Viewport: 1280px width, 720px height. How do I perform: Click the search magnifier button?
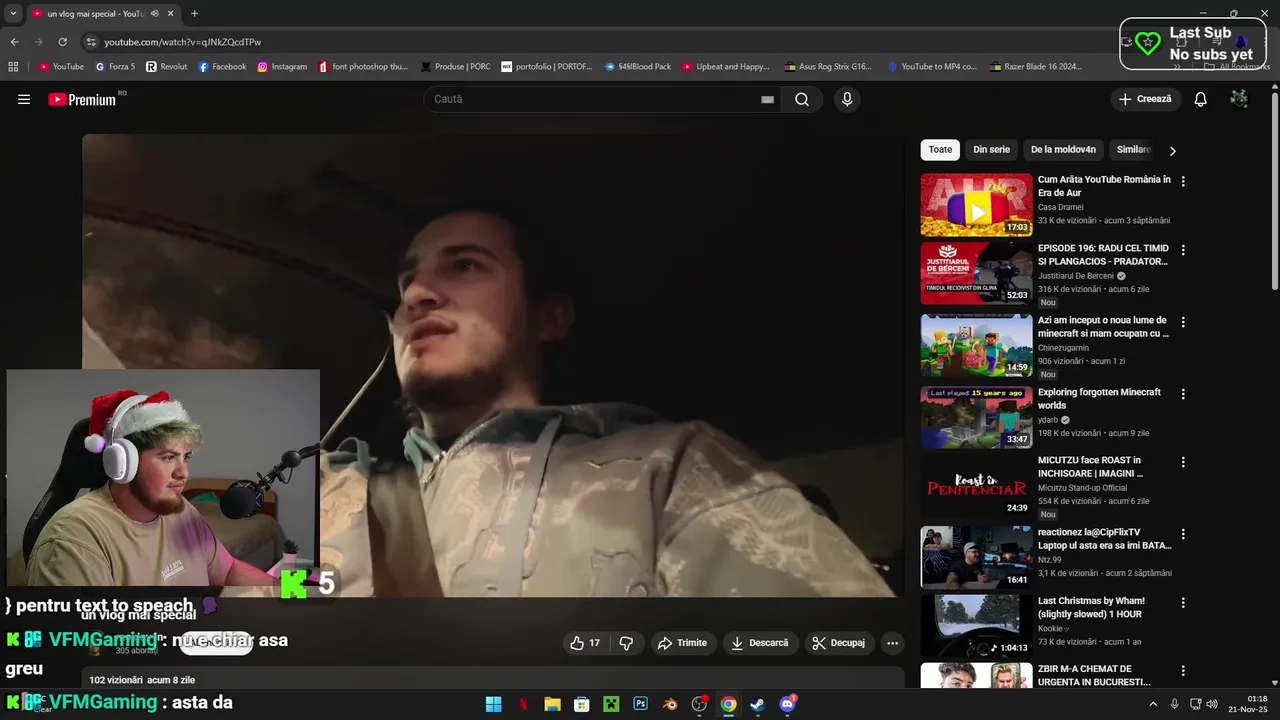[x=802, y=99]
